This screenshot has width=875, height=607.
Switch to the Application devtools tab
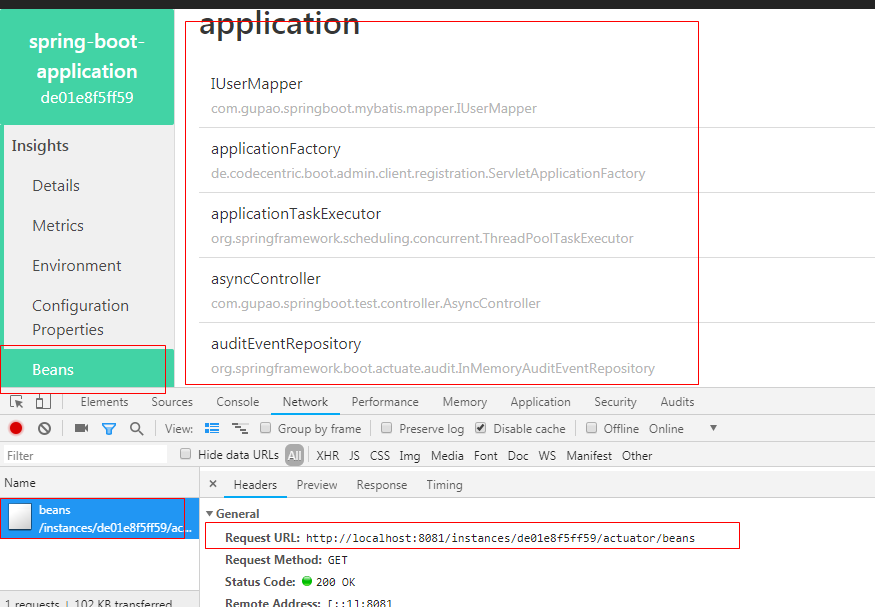[541, 402]
